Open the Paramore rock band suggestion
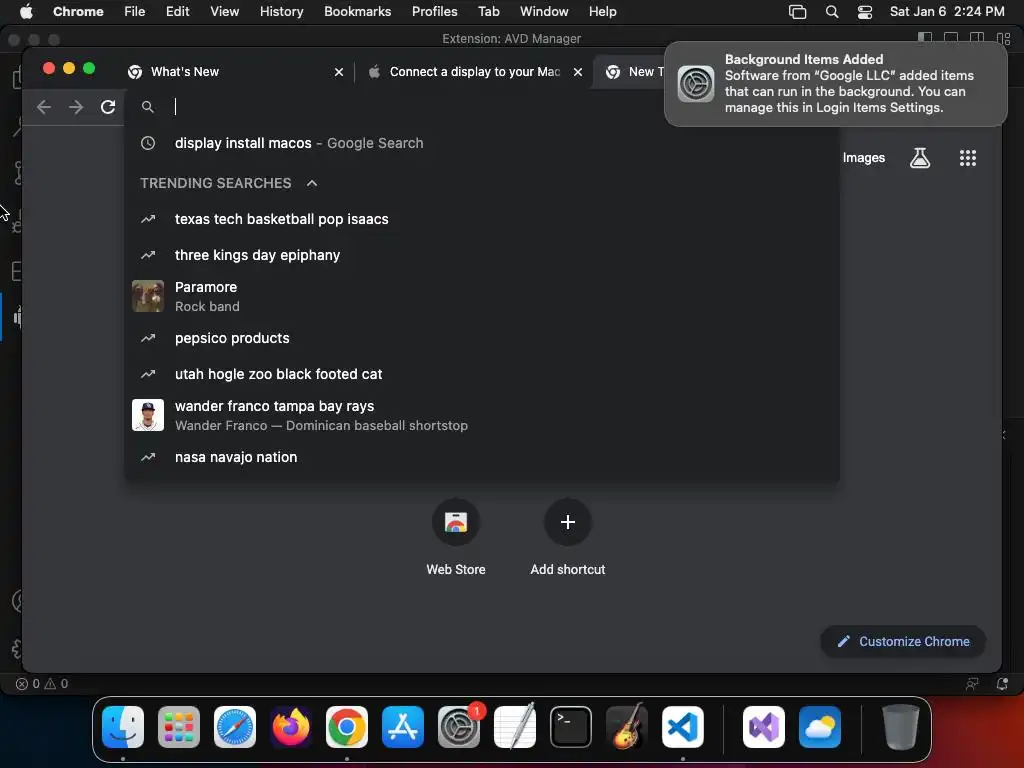Image resolution: width=1024 pixels, height=768 pixels. pos(482,296)
